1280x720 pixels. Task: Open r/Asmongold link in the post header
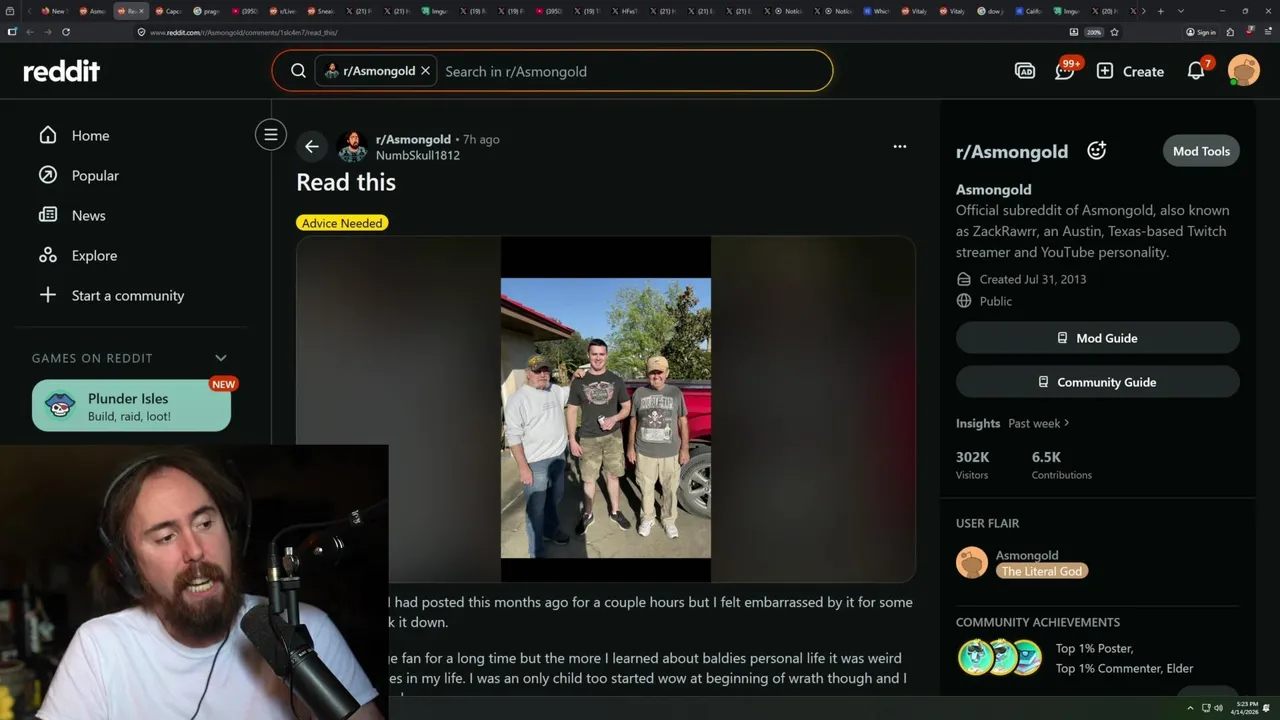[x=413, y=139]
